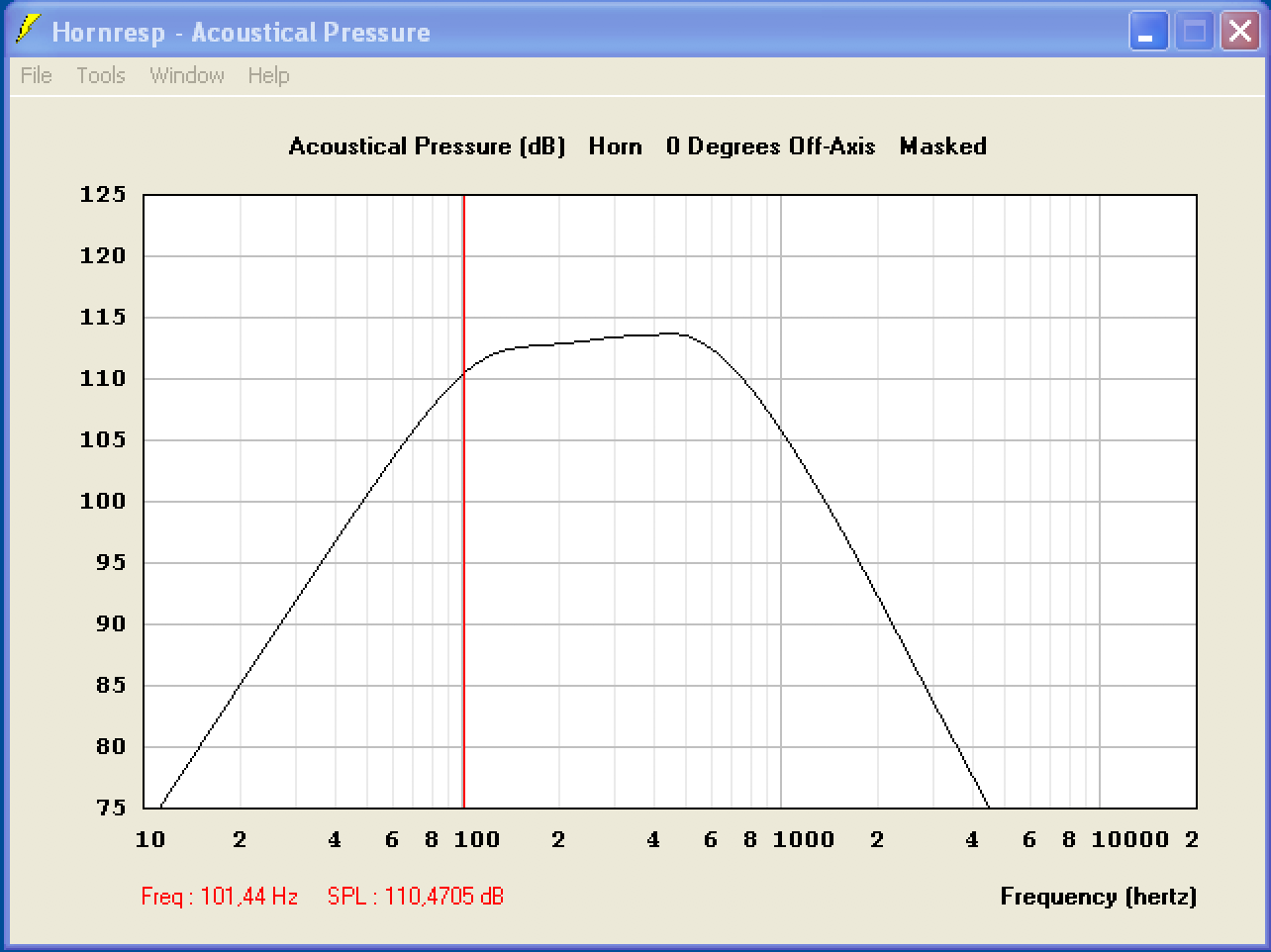1271x952 pixels.
Task: Click the 90 dB y-axis label
Action: pos(111,623)
